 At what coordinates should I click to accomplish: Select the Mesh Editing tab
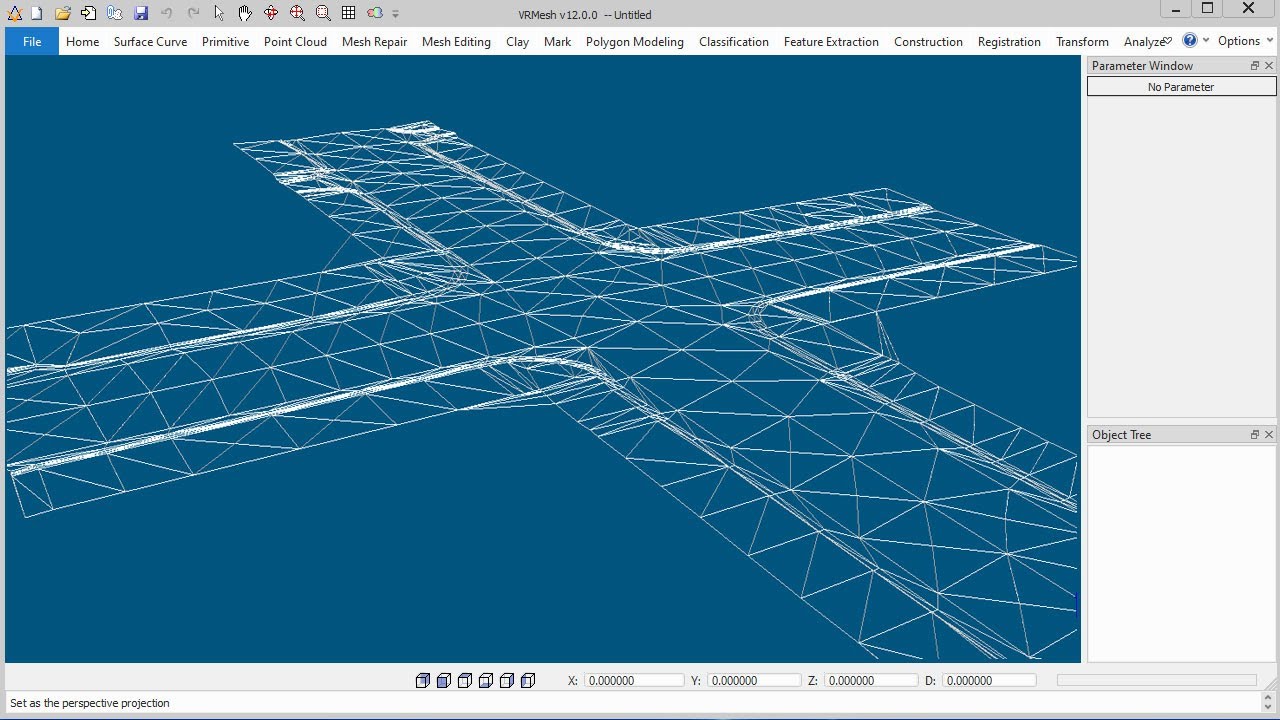tap(456, 42)
